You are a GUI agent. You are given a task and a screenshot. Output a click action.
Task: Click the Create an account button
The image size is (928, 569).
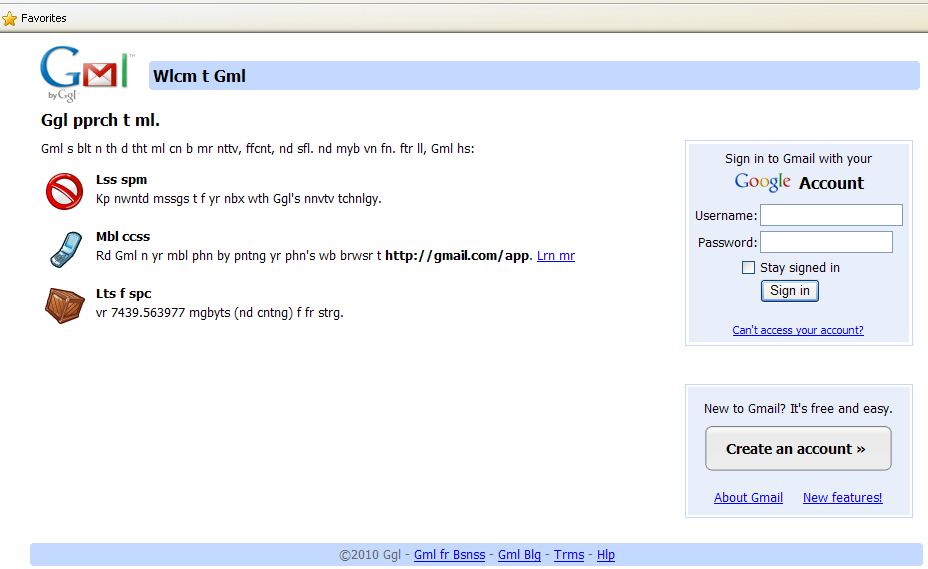pyautogui.click(x=798, y=449)
